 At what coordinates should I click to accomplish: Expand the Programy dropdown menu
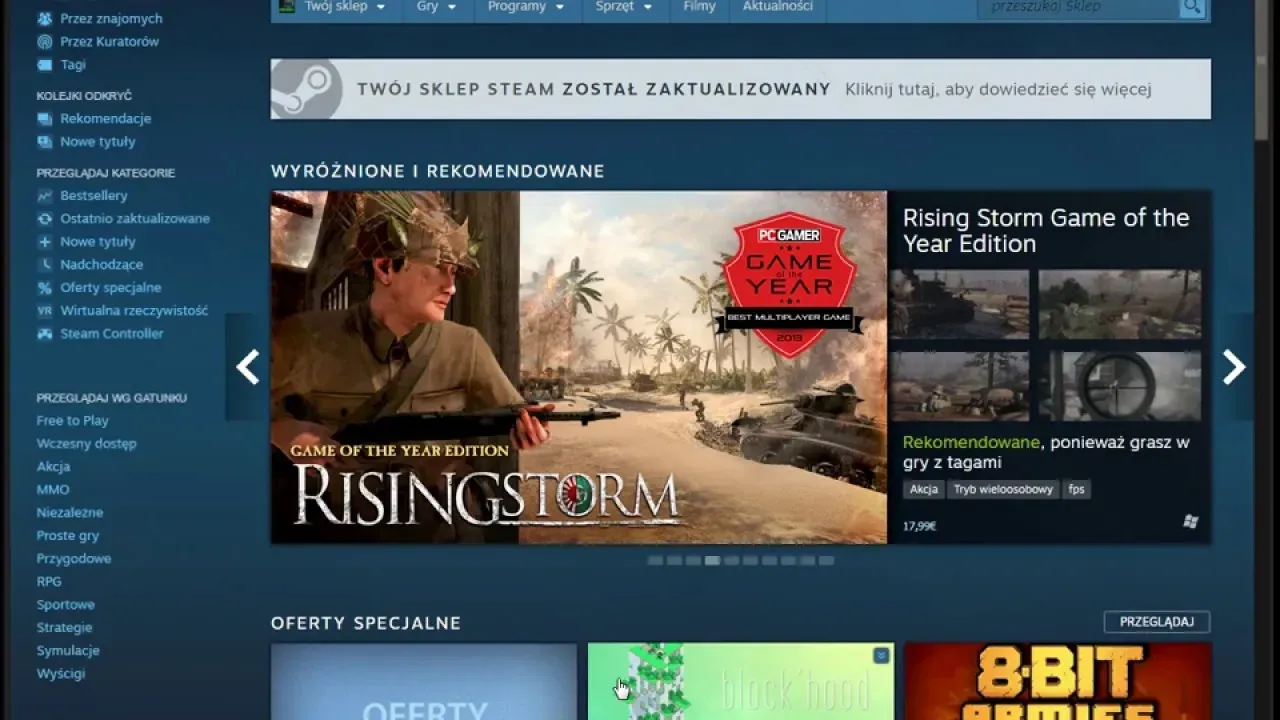(x=526, y=7)
